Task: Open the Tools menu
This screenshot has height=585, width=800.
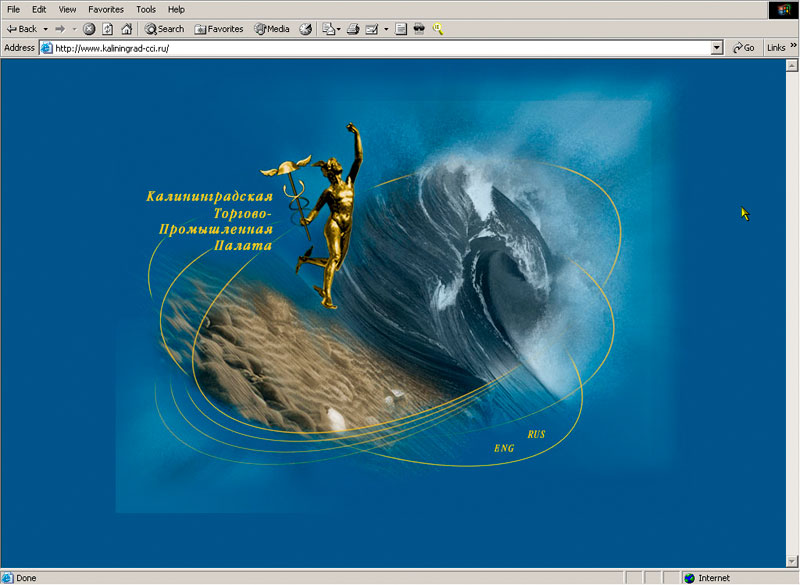Action: pos(146,9)
